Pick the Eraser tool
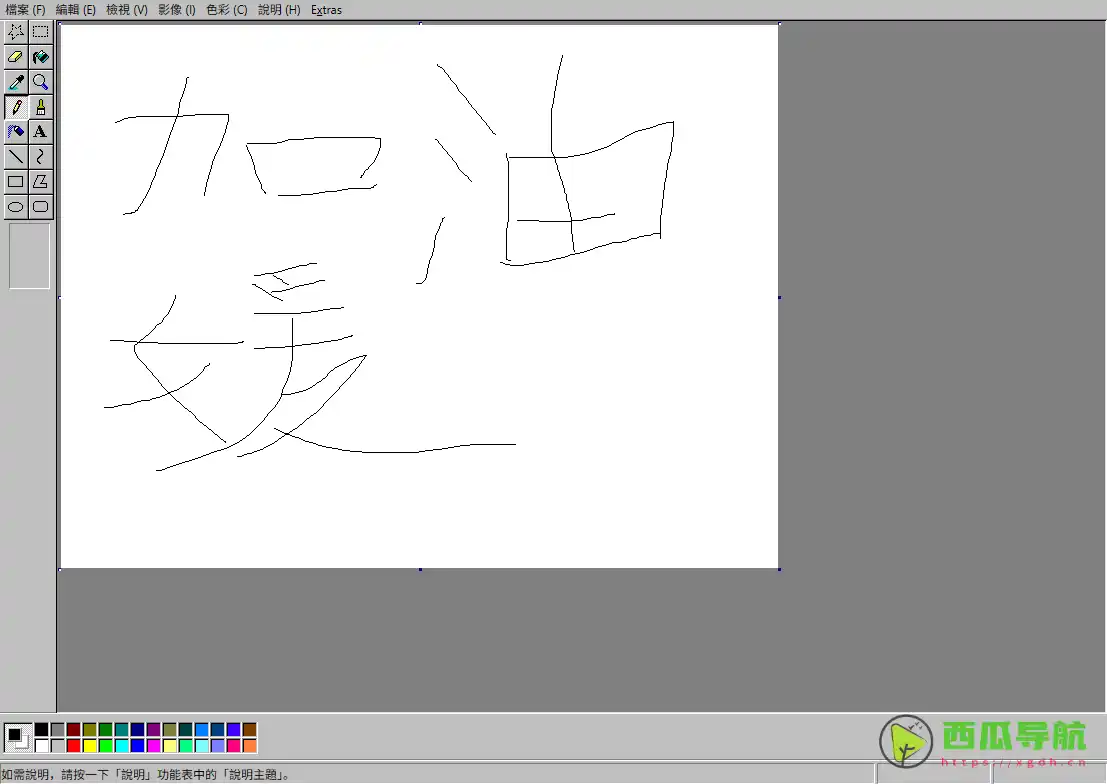1107x784 pixels. point(16,57)
